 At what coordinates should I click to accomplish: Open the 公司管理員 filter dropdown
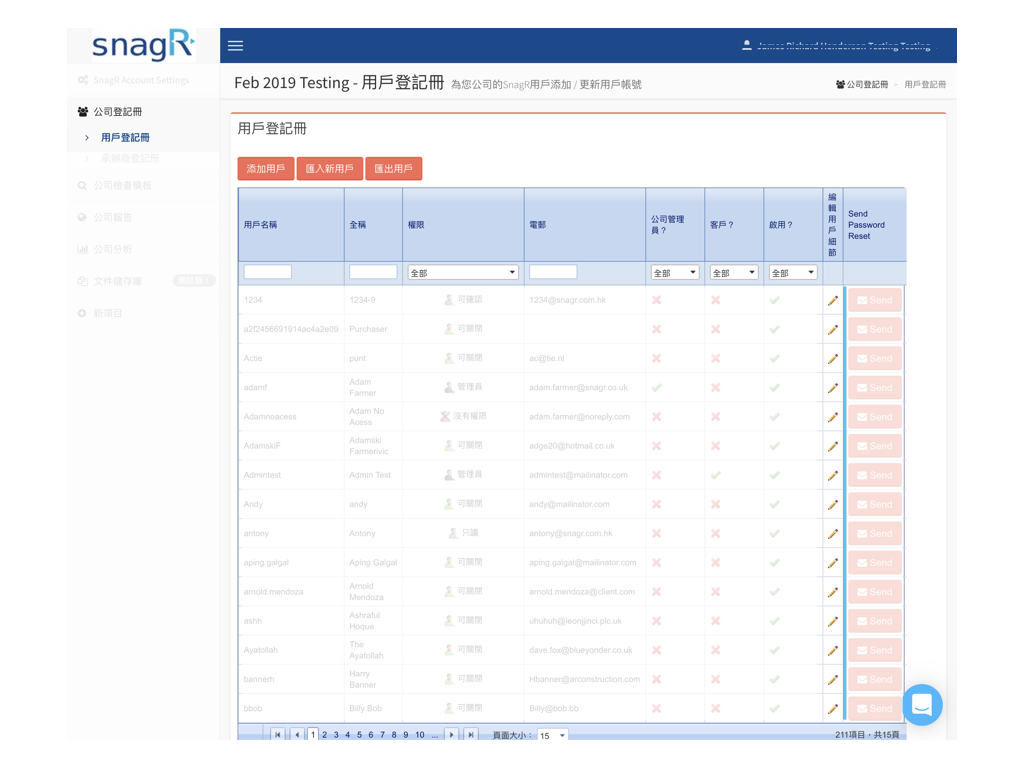coord(675,272)
